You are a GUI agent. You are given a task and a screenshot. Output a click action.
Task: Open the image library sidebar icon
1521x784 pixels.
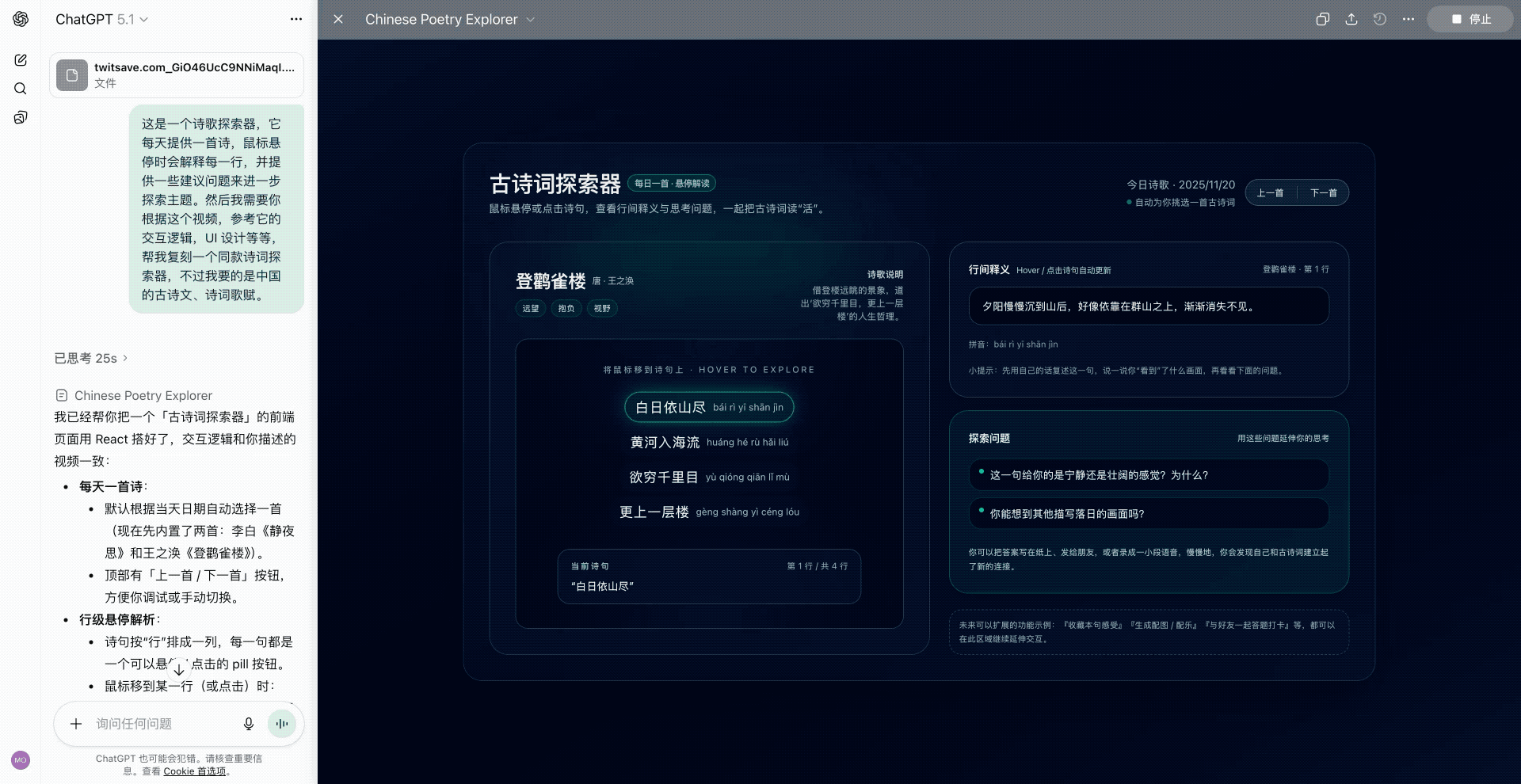(21, 117)
